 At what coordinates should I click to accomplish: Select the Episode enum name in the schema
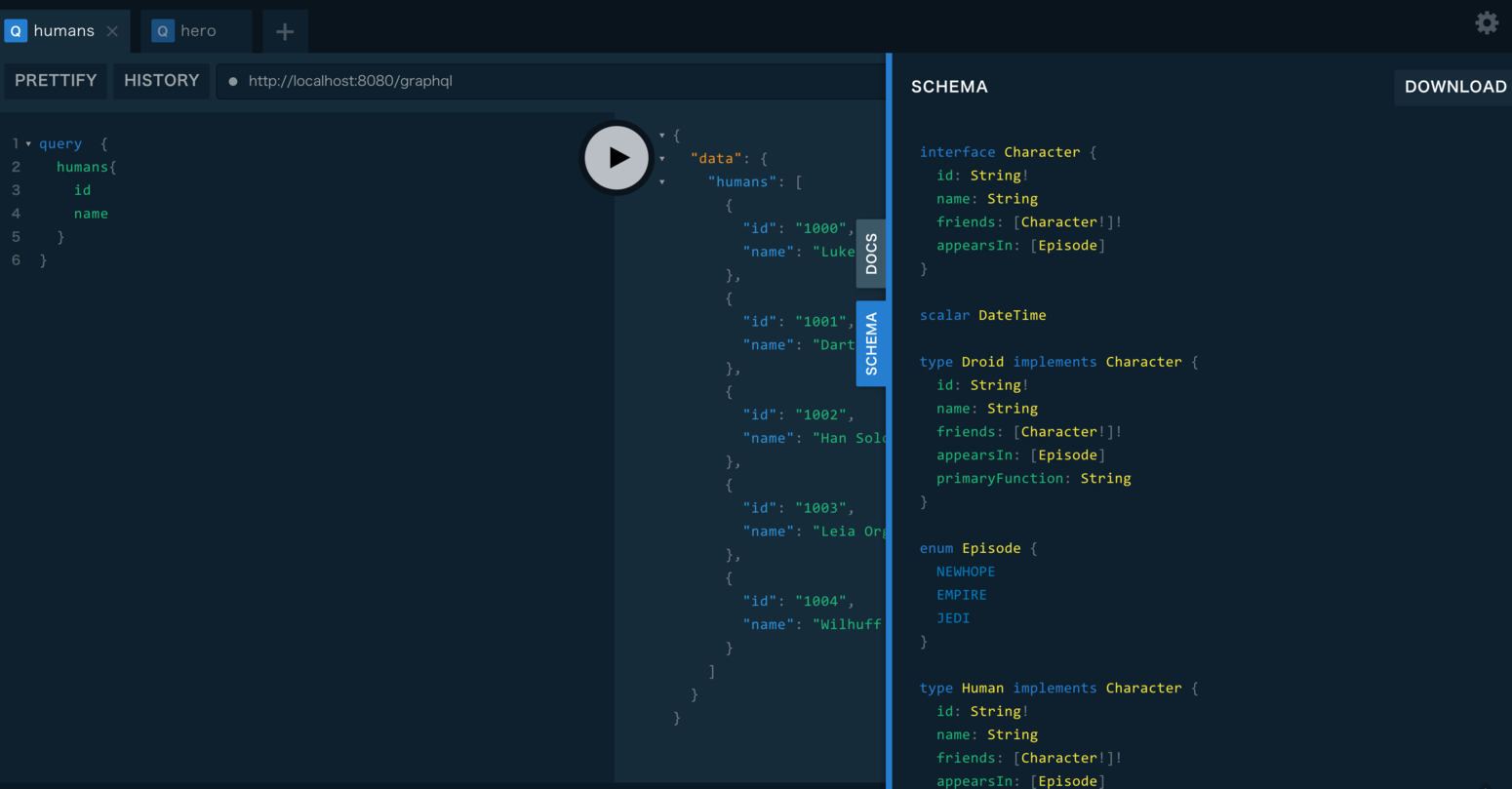point(991,547)
